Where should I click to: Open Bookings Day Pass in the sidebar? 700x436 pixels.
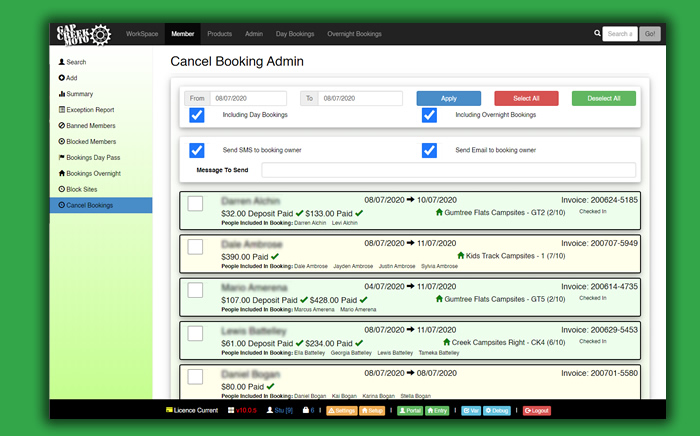89,158
